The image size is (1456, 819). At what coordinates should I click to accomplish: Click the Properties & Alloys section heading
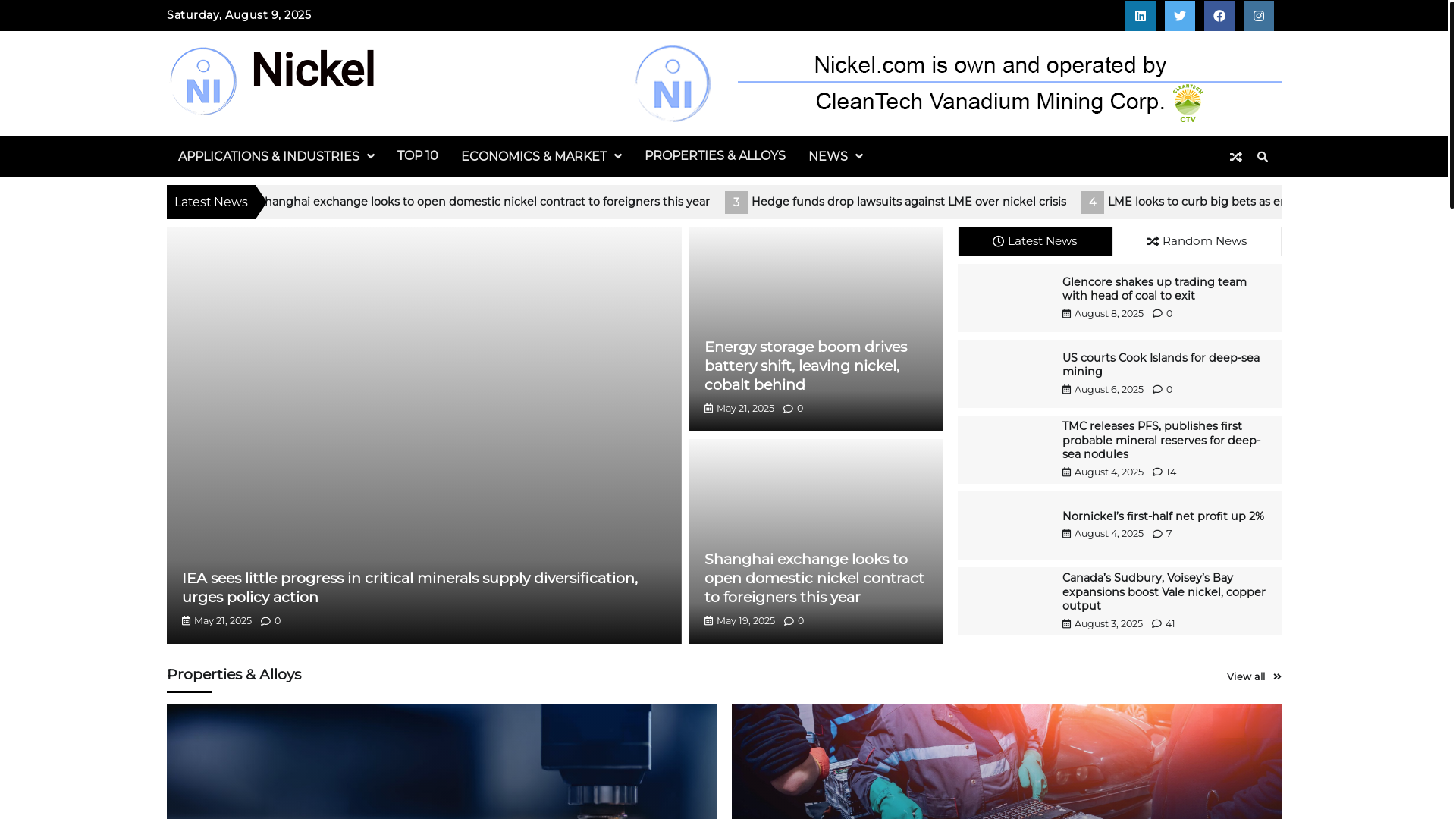[x=234, y=675]
